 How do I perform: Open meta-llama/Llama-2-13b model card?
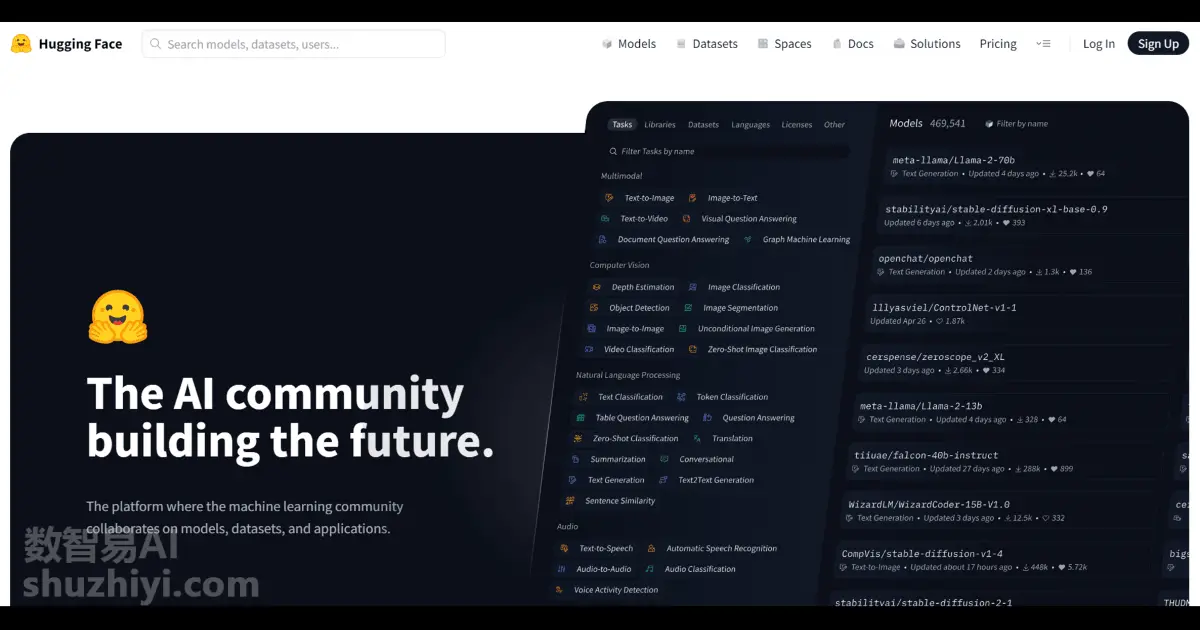click(x=921, y=406)
